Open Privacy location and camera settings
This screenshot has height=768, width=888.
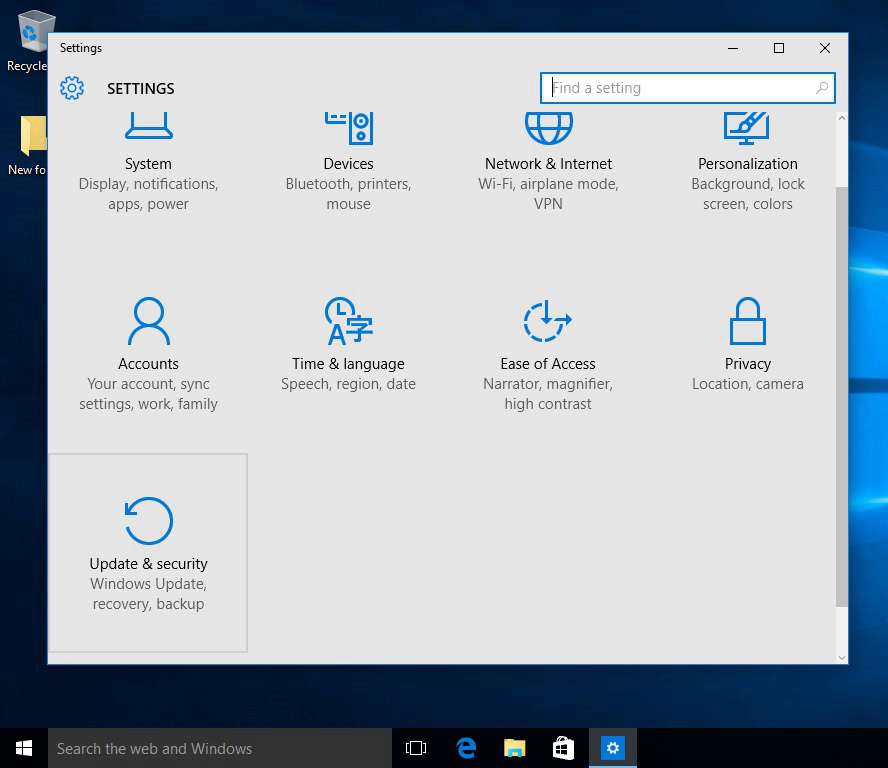tap(748, 350)
